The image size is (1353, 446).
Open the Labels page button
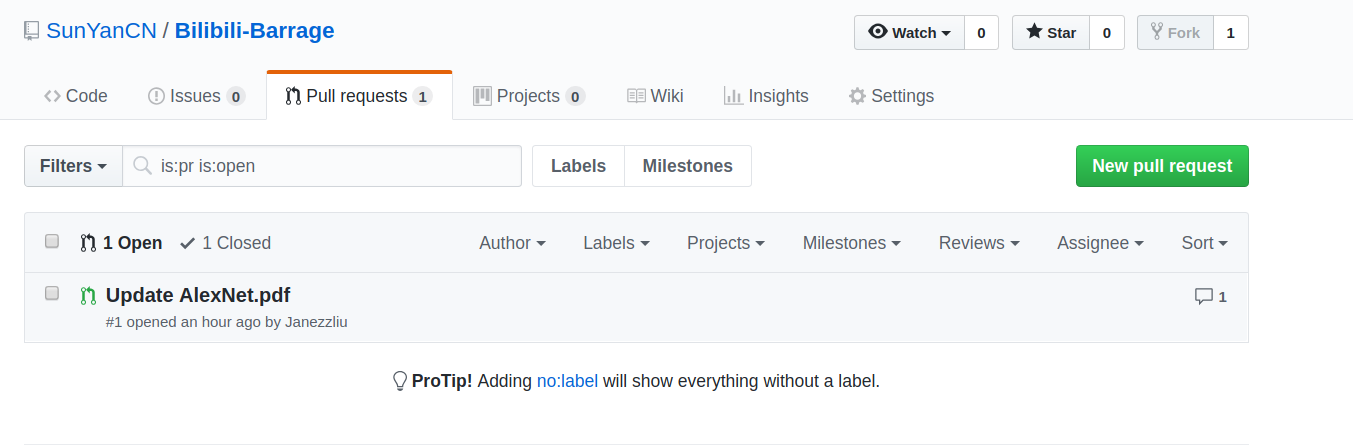pyautogui.click(x=578, y=166)
